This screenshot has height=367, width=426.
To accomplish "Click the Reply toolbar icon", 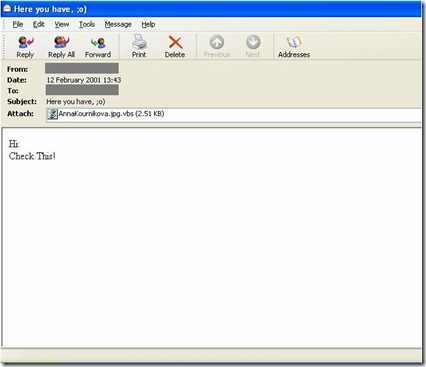I will click(25, 42).
